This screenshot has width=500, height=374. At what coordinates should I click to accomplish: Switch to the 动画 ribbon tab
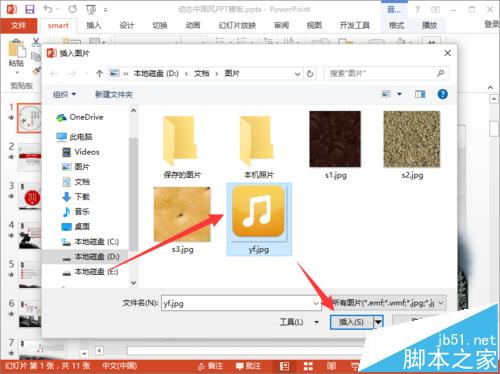click(193, 26)
